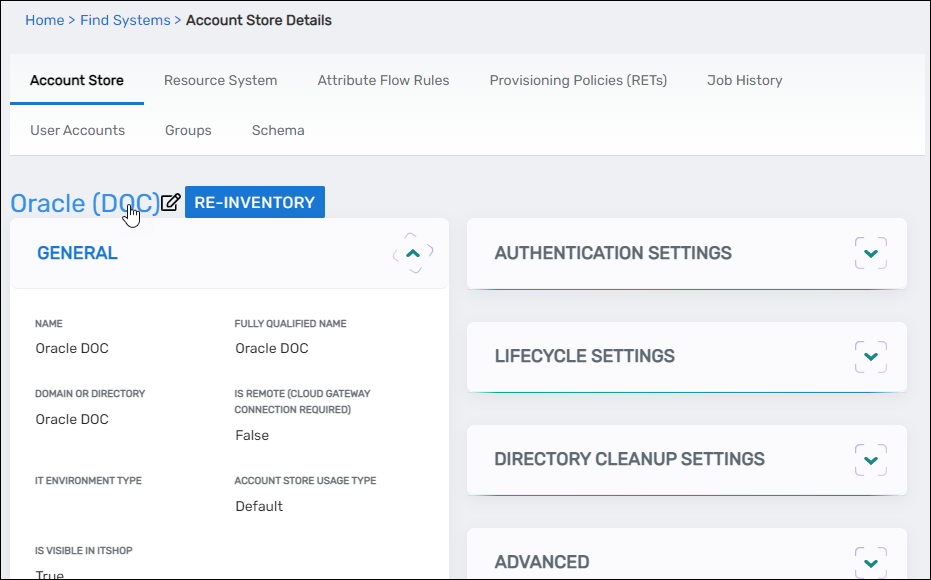Screen dimensions: 931x580
Task: Select the Account Store tab
Action: (77, 80)
